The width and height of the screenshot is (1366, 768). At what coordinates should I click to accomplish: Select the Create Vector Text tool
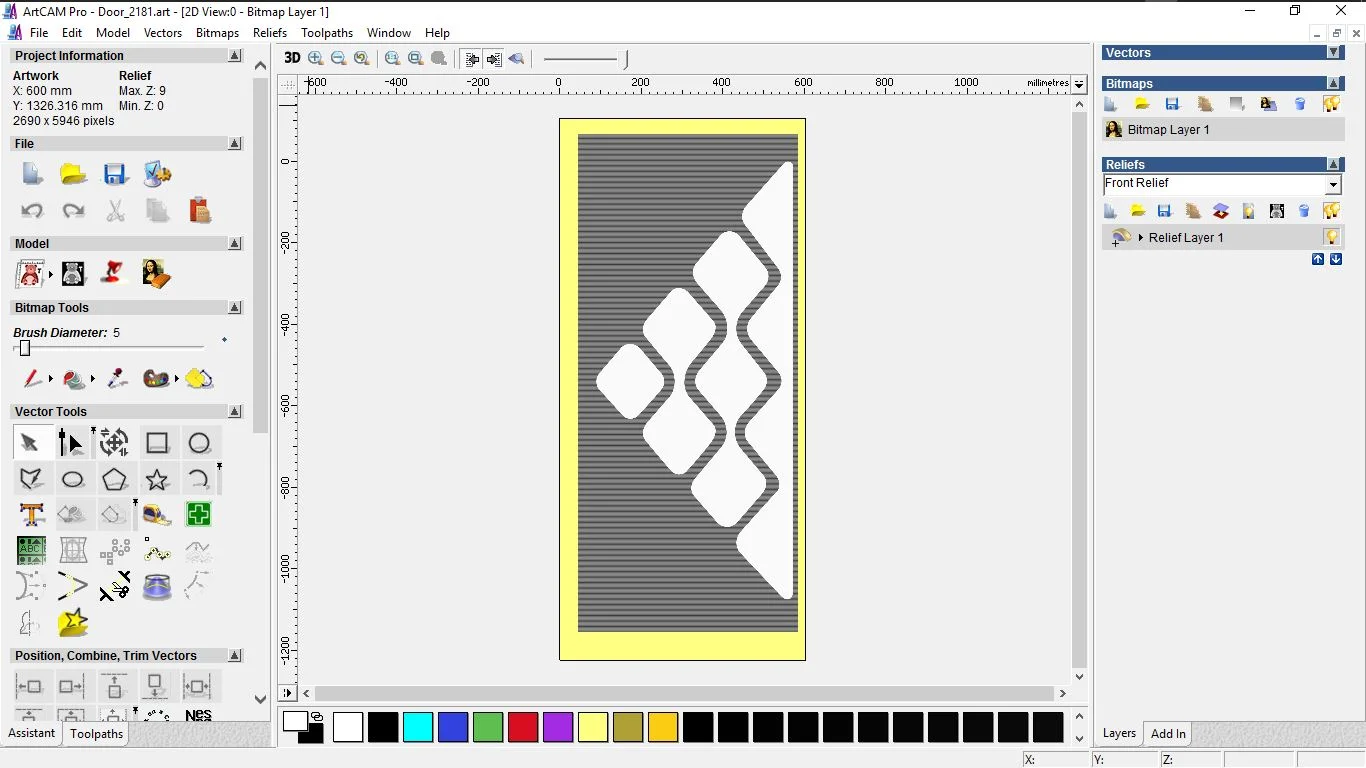pos(32,515)
